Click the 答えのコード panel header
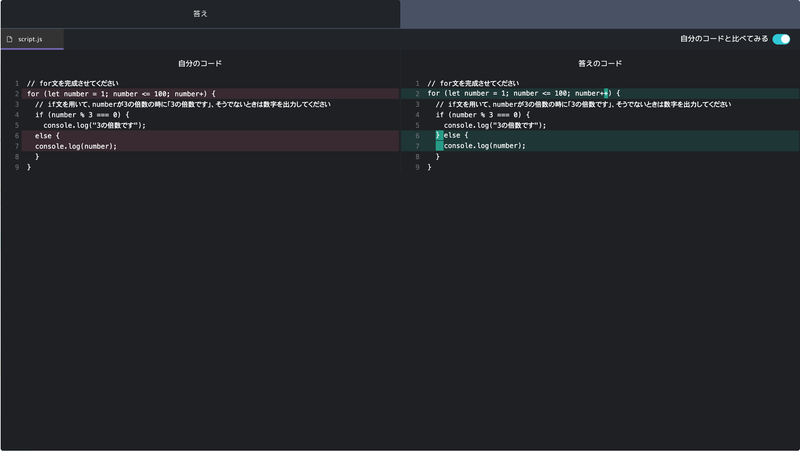 coord(600,63)
